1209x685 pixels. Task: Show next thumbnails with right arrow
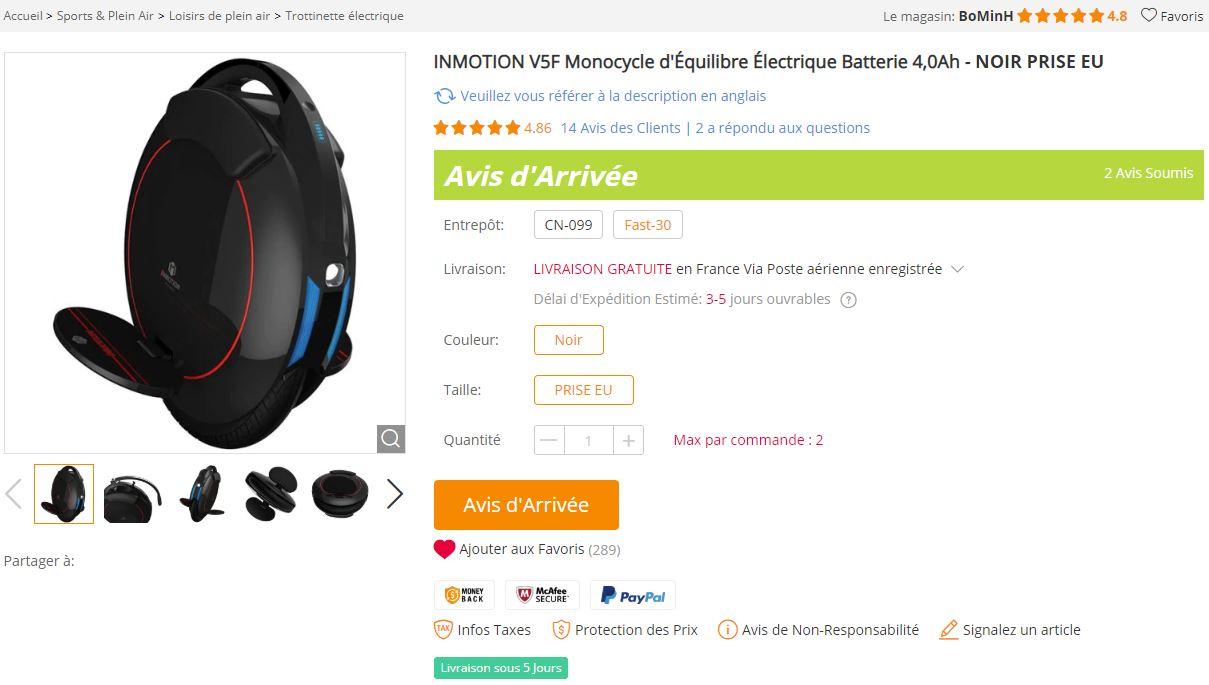395,493
